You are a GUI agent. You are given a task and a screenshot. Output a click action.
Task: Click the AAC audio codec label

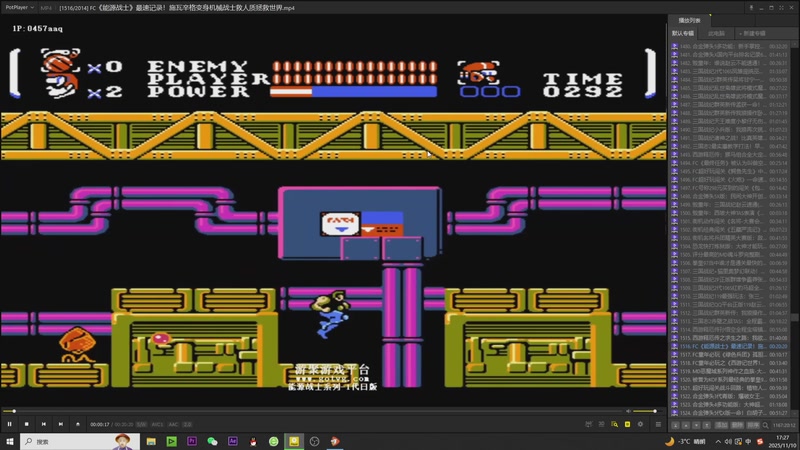[x=173, y=424]
